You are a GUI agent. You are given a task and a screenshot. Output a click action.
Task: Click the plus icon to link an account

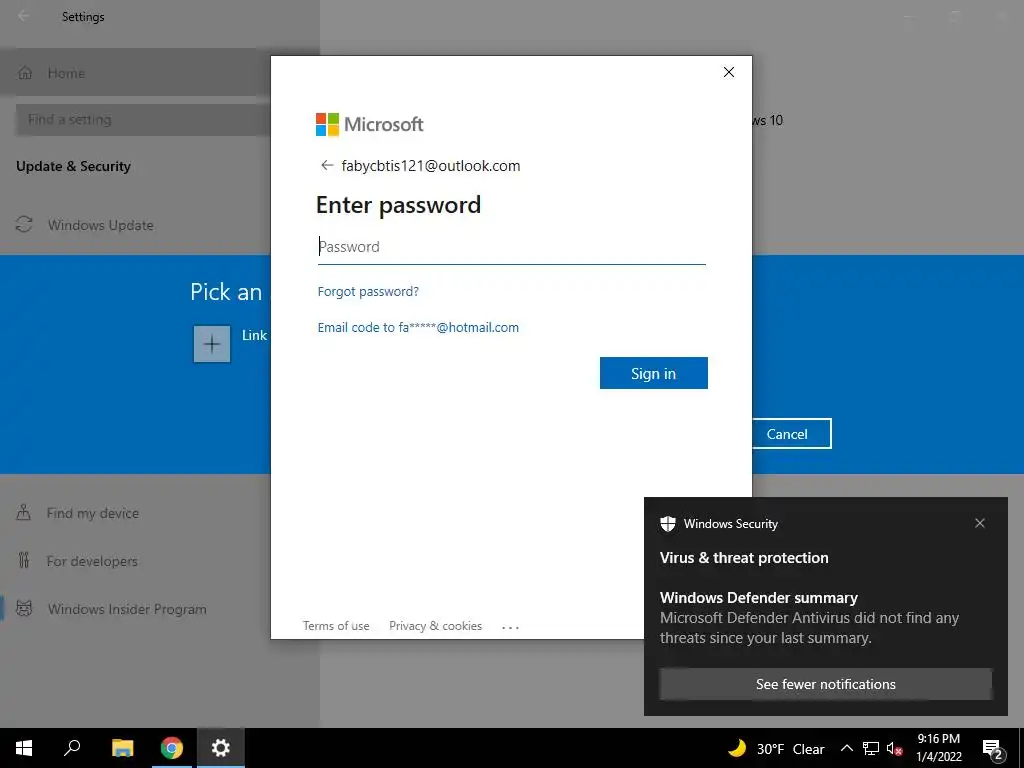212,344
